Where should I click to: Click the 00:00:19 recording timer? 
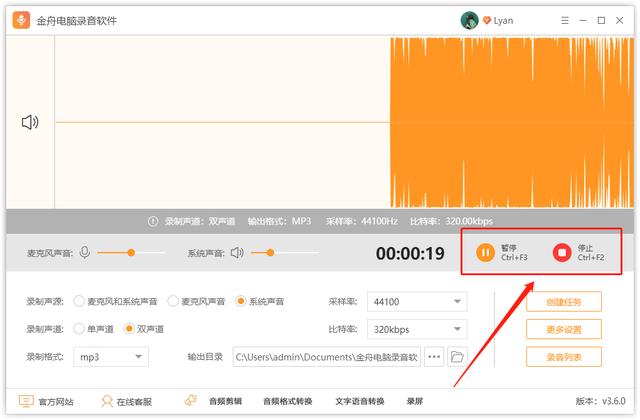[410, 253]
